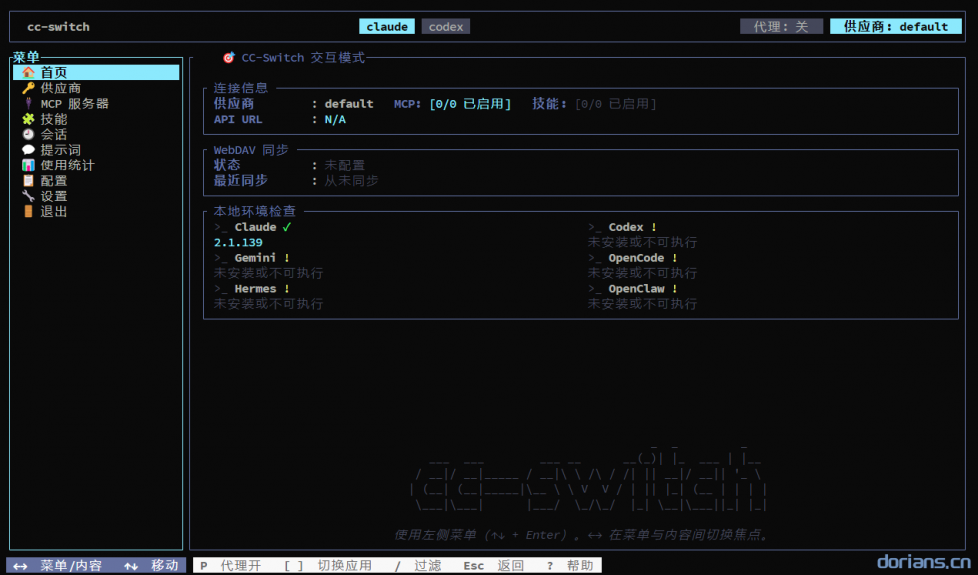Click the Claude entry in 本地环境检查
The image size is (978, 575).
253,227
